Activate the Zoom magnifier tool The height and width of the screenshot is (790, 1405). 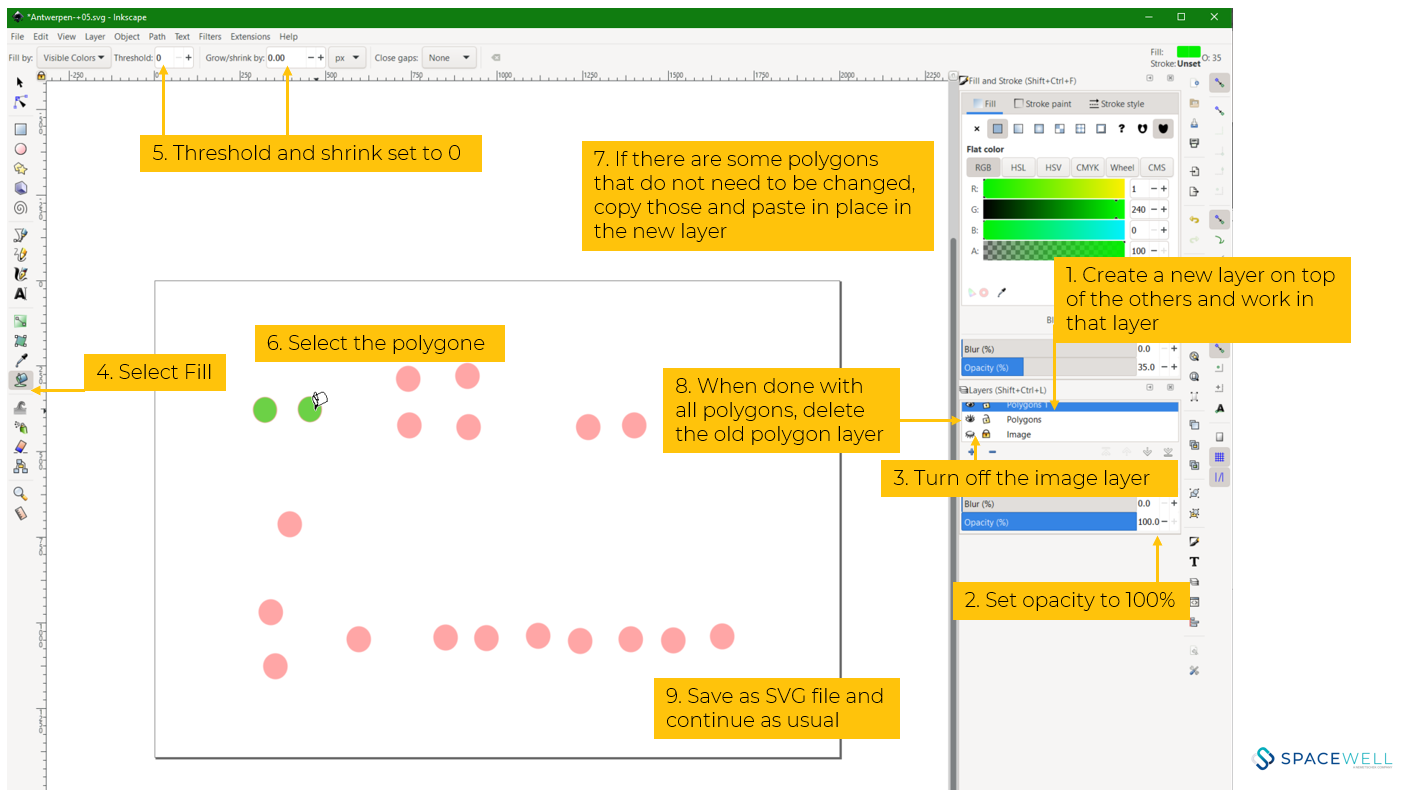tap(20, 493)
